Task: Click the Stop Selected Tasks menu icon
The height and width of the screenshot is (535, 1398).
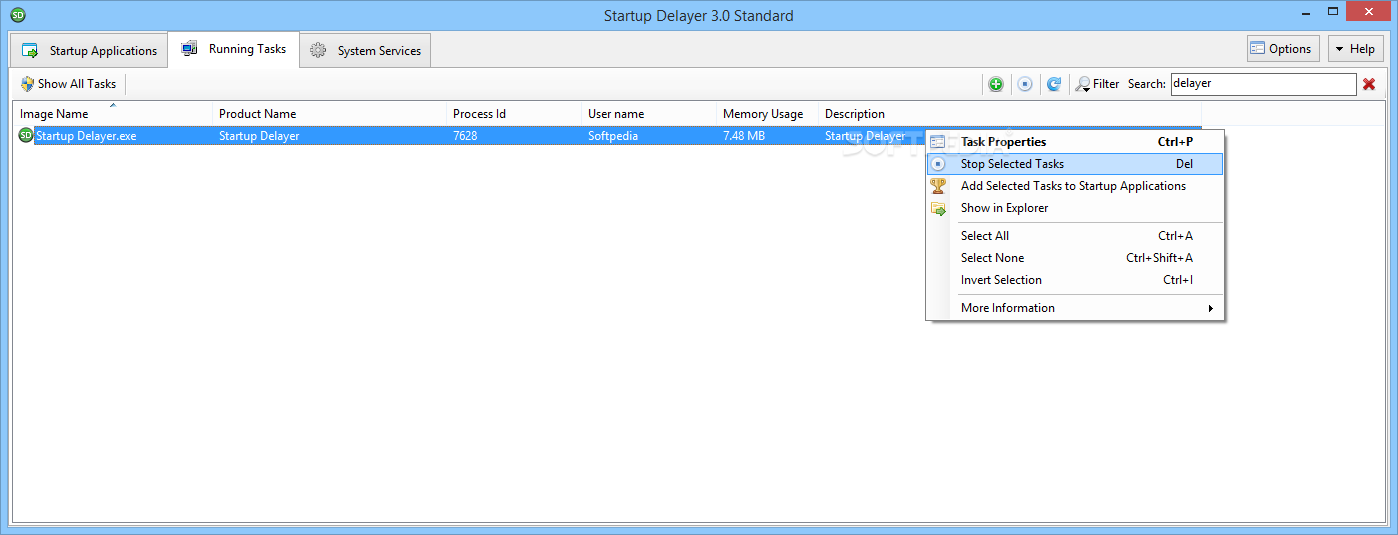Action: coord(938,164)
